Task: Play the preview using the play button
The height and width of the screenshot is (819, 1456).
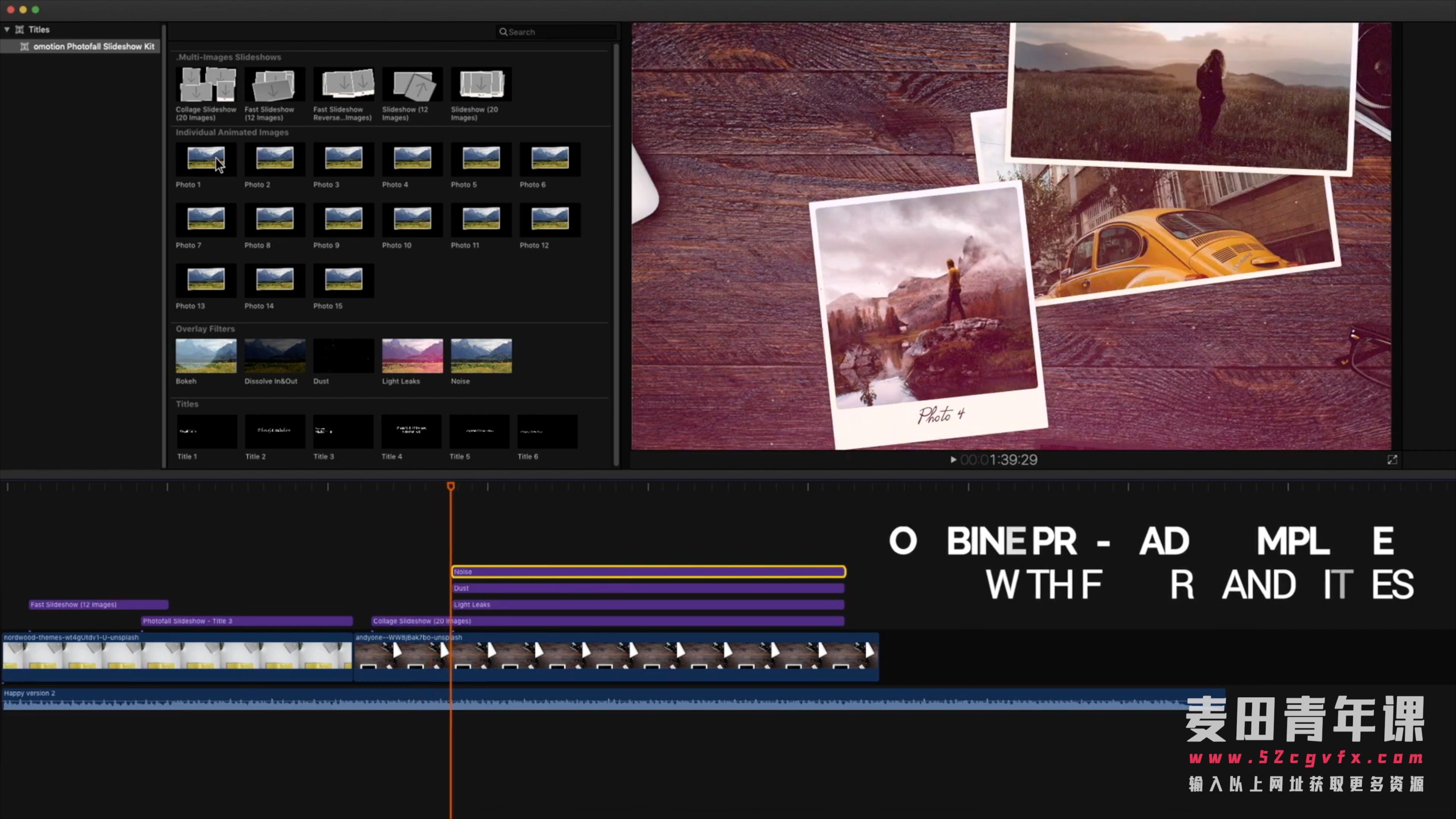Action: (953, 460)
